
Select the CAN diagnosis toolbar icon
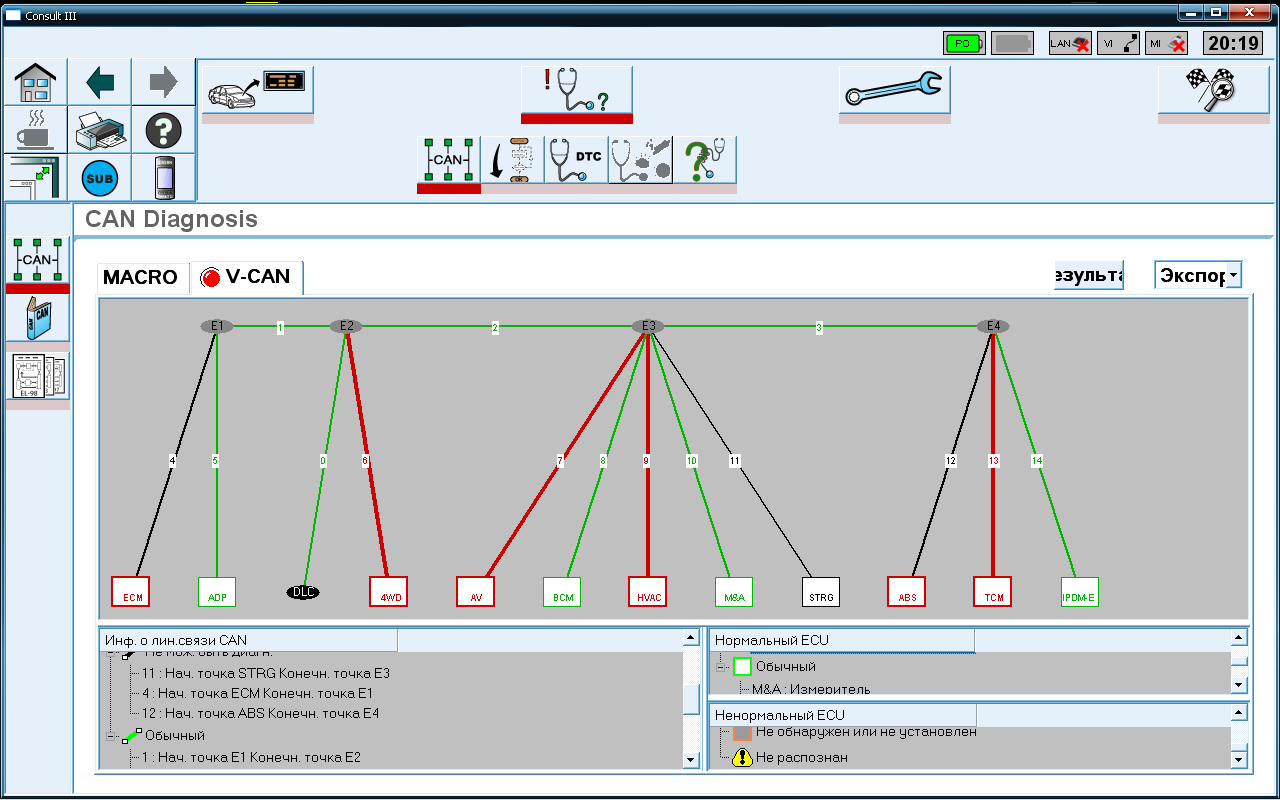tap(448, 160)
